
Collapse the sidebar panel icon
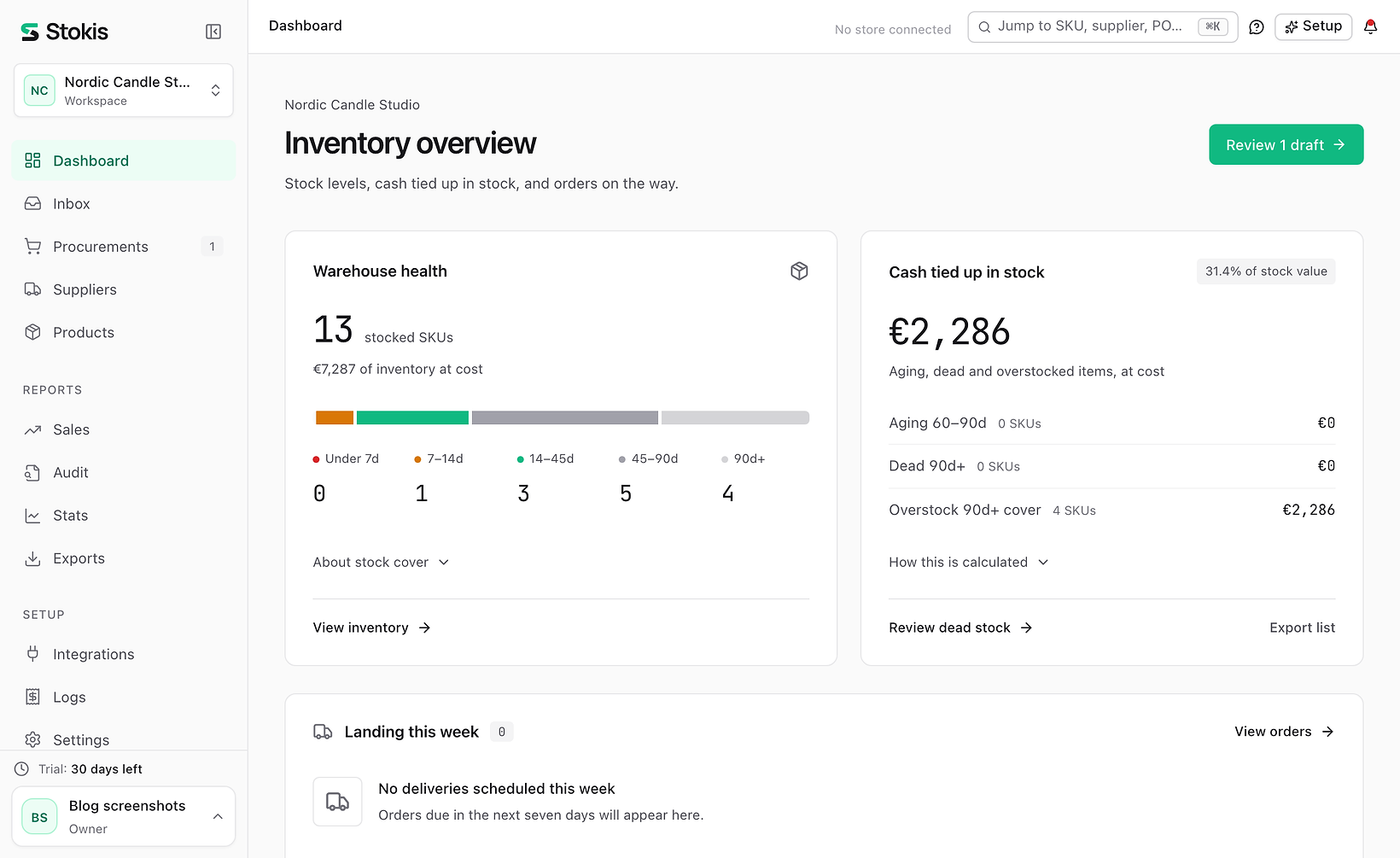213,32
